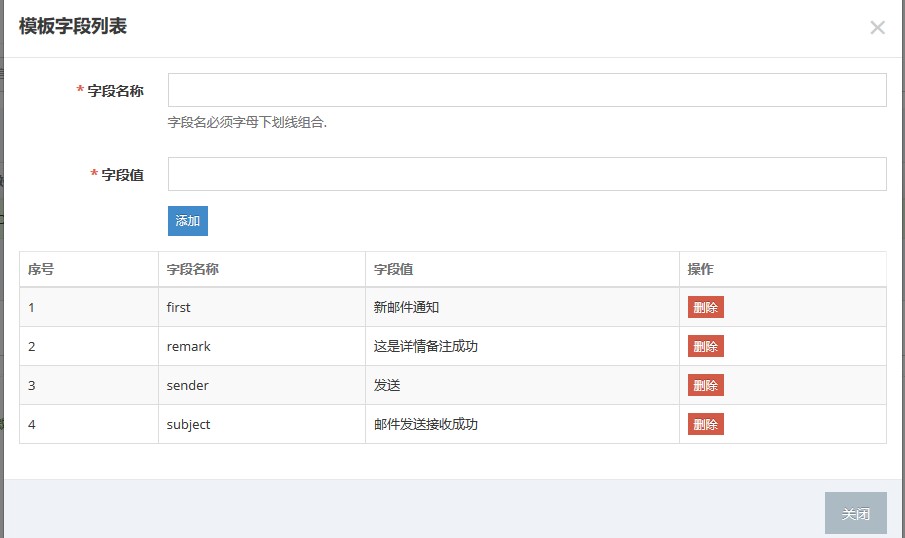The height and width of the screenshot is (538, 905).
Task: Focus the 字段值 text box
Action: pos(527,174)
